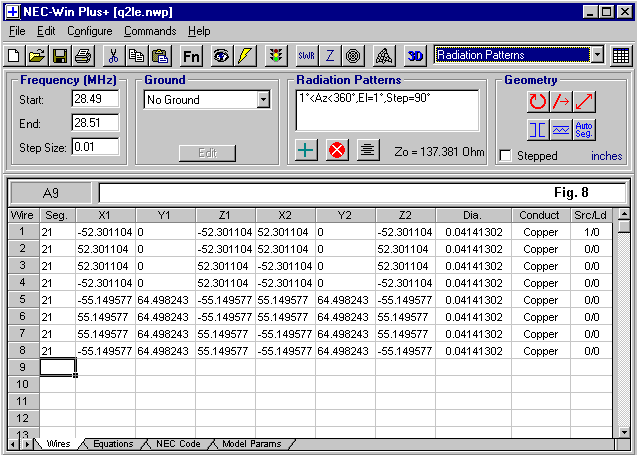The width and height of the screenshot is (637, 455).
Task: Click the Auto Seg. geometry button
Action: [x=585, y=129]
